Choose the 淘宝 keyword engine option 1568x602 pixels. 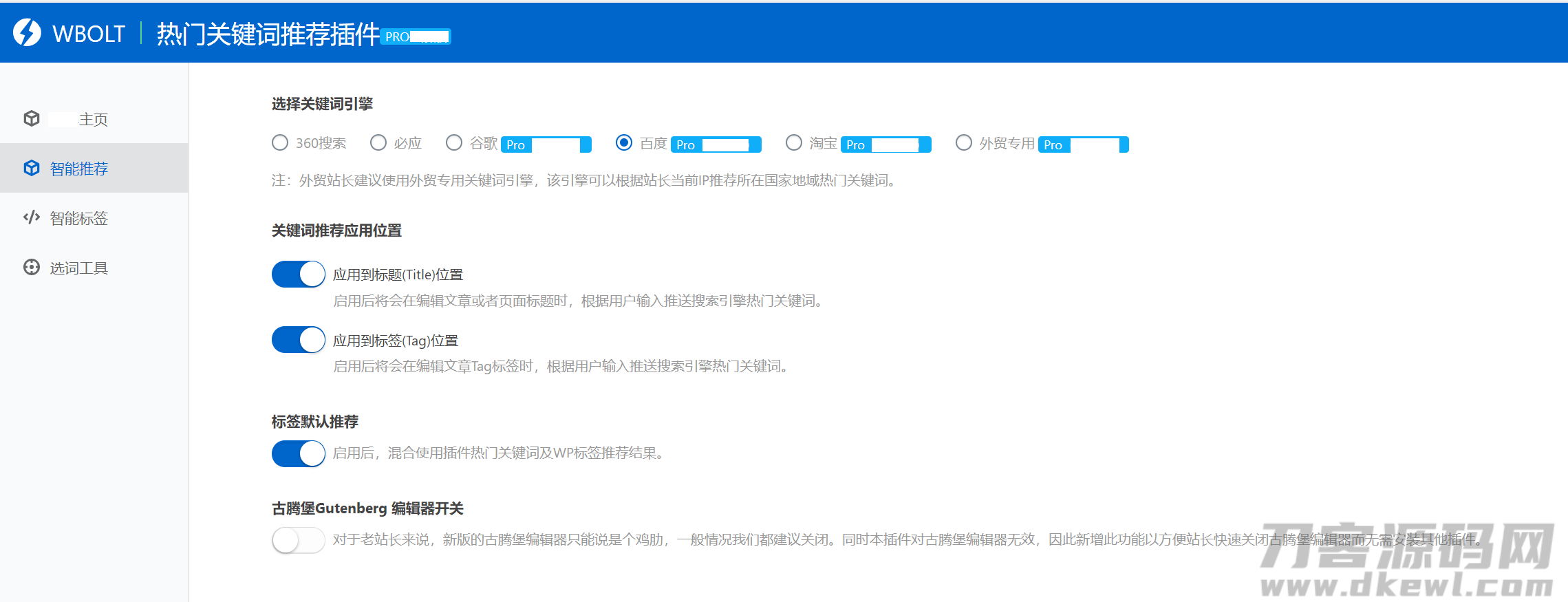click(x=794, y=142)
